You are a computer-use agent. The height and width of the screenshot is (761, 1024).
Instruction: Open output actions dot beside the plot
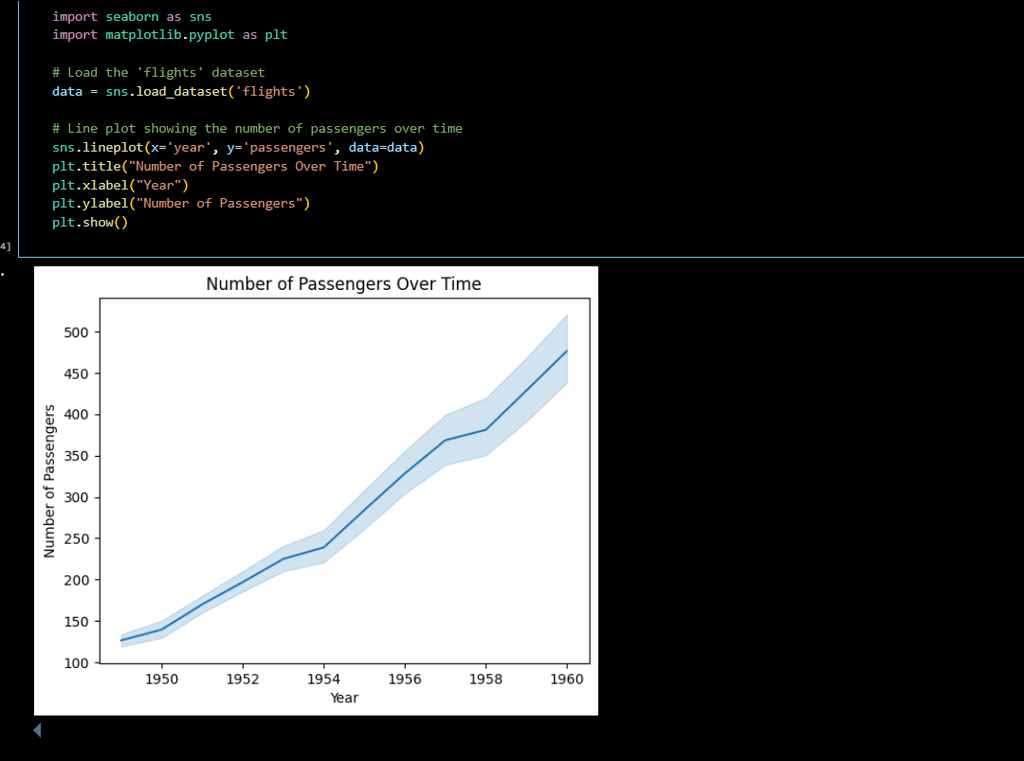[x=3, y=274]
